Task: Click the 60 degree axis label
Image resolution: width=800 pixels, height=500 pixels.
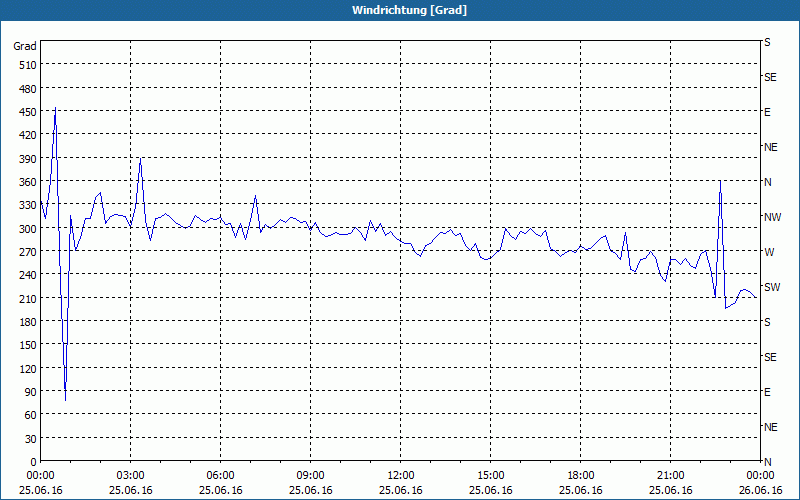Action: (31, 415)
